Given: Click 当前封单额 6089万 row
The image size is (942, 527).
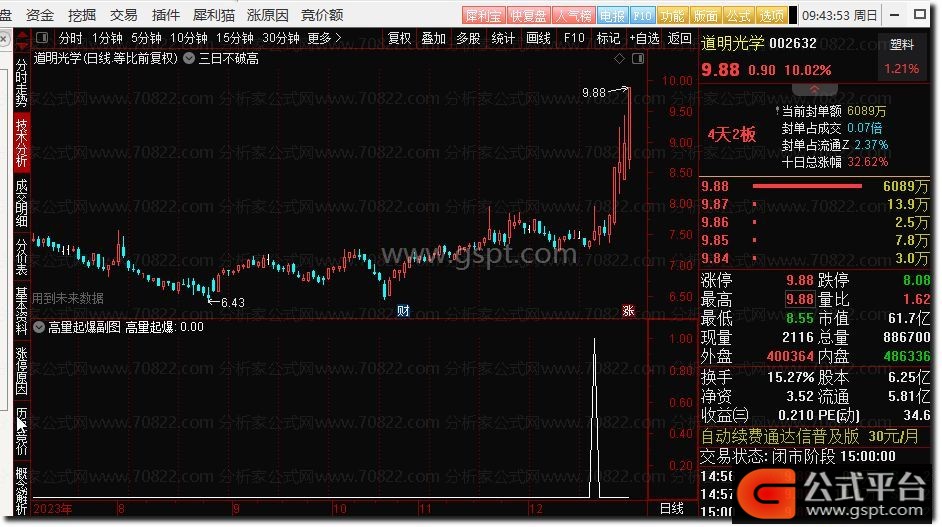Looking at the screenshot, I should click(x=832, y=111).
